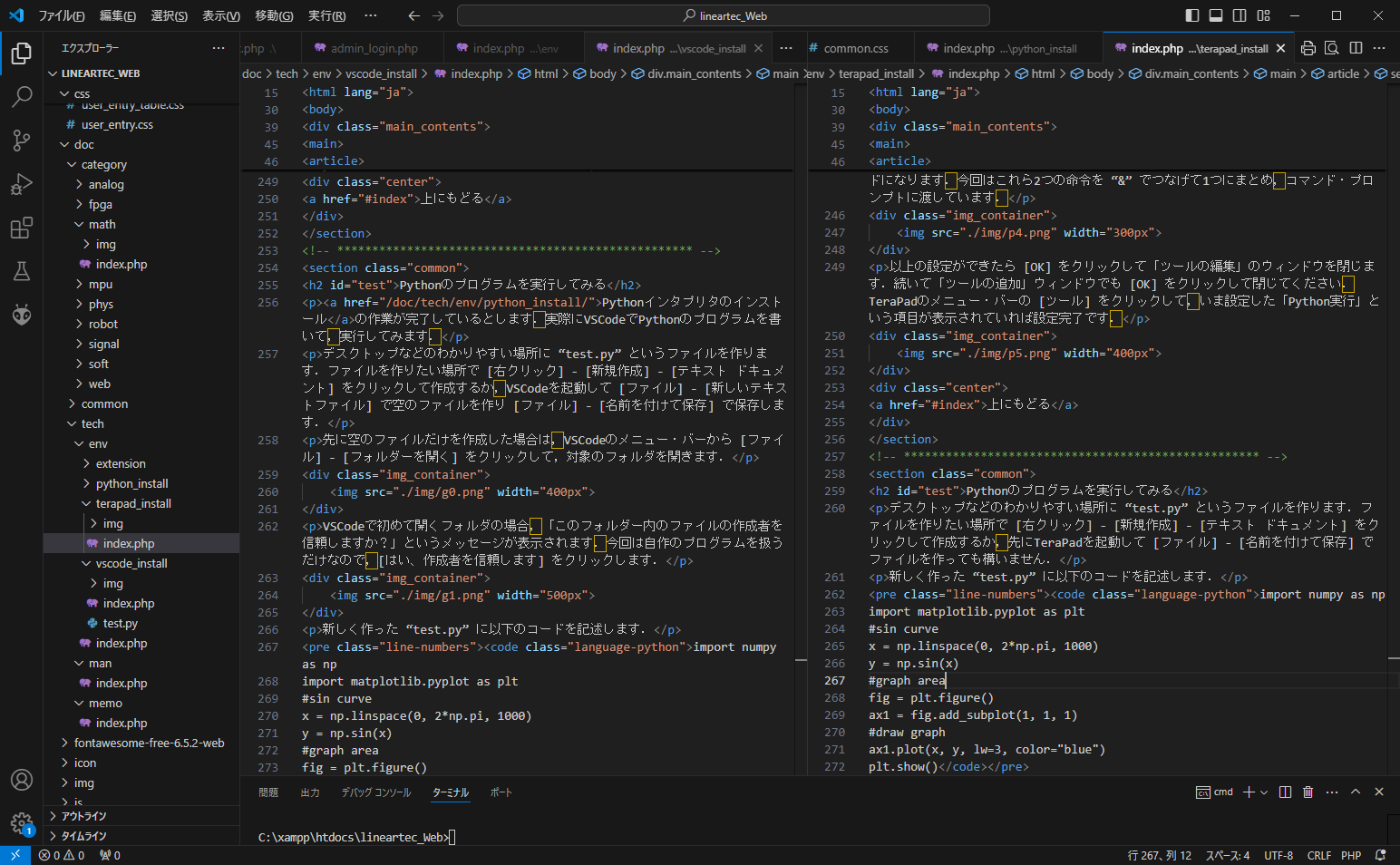Split the terminal
Screen dimensions: 1400x865
(1285, 792)
